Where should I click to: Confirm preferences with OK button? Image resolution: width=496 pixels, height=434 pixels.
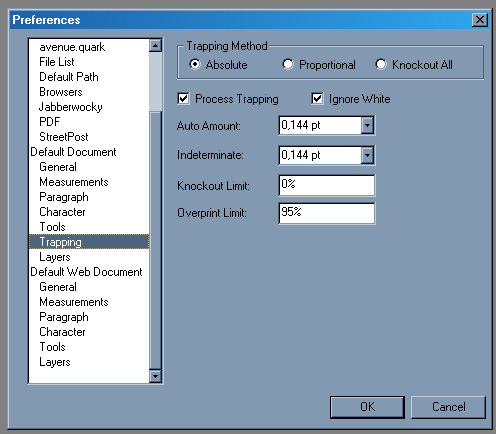pos(367,407)
